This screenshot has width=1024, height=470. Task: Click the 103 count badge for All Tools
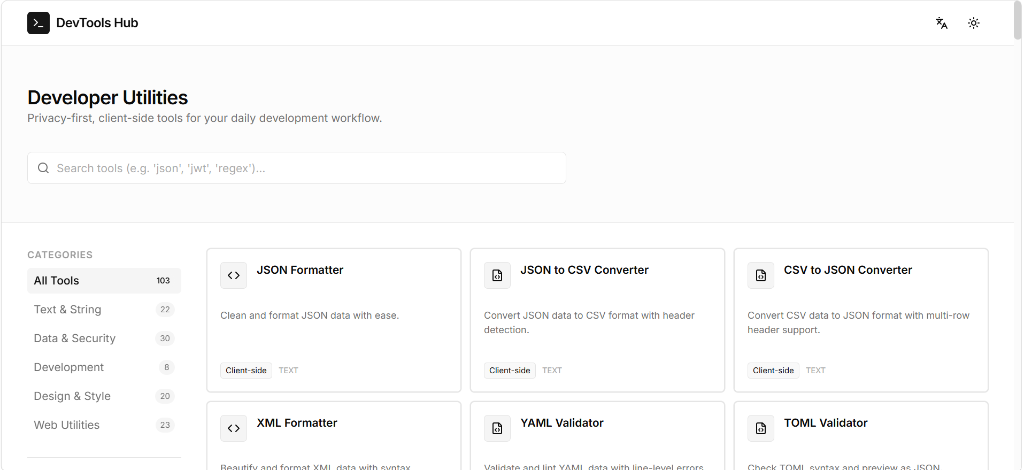[x=163, y=281]
